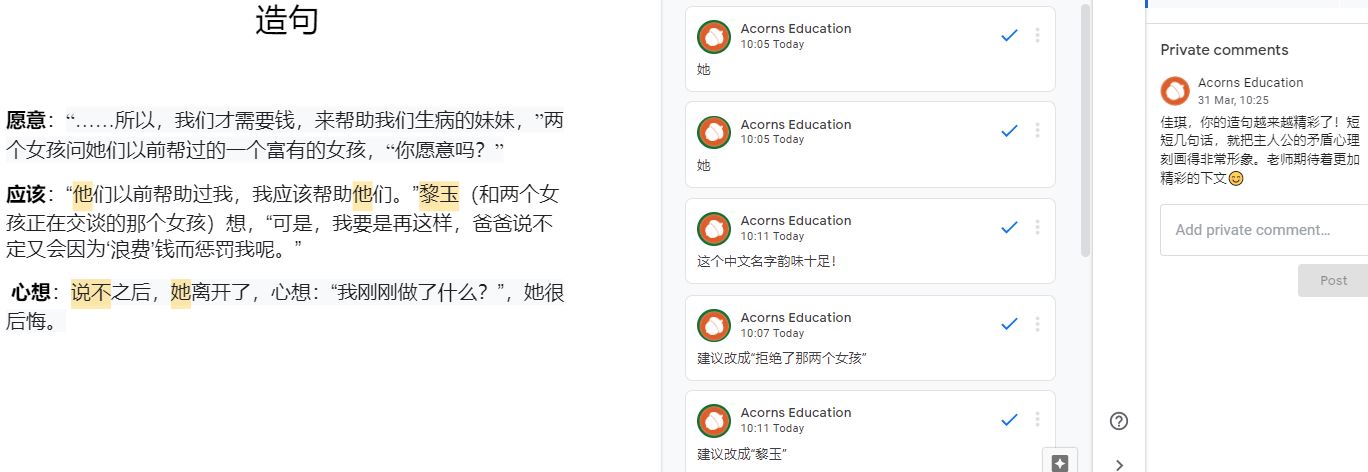Screen dimensions: 1368x472
Task: Click the Explore sparkle button
Action: 1060,462
